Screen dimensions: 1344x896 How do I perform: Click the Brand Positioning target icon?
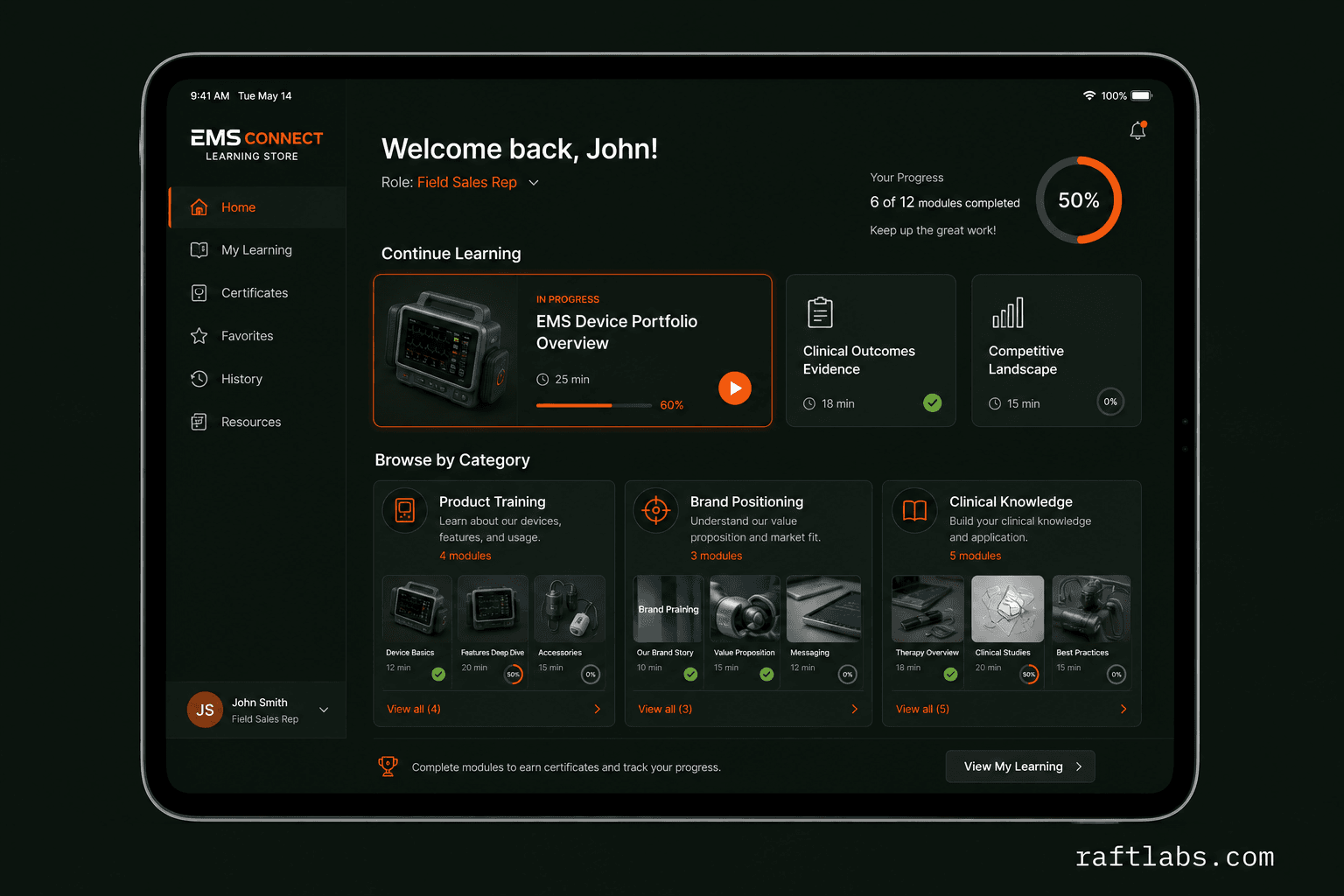point(656,510)
